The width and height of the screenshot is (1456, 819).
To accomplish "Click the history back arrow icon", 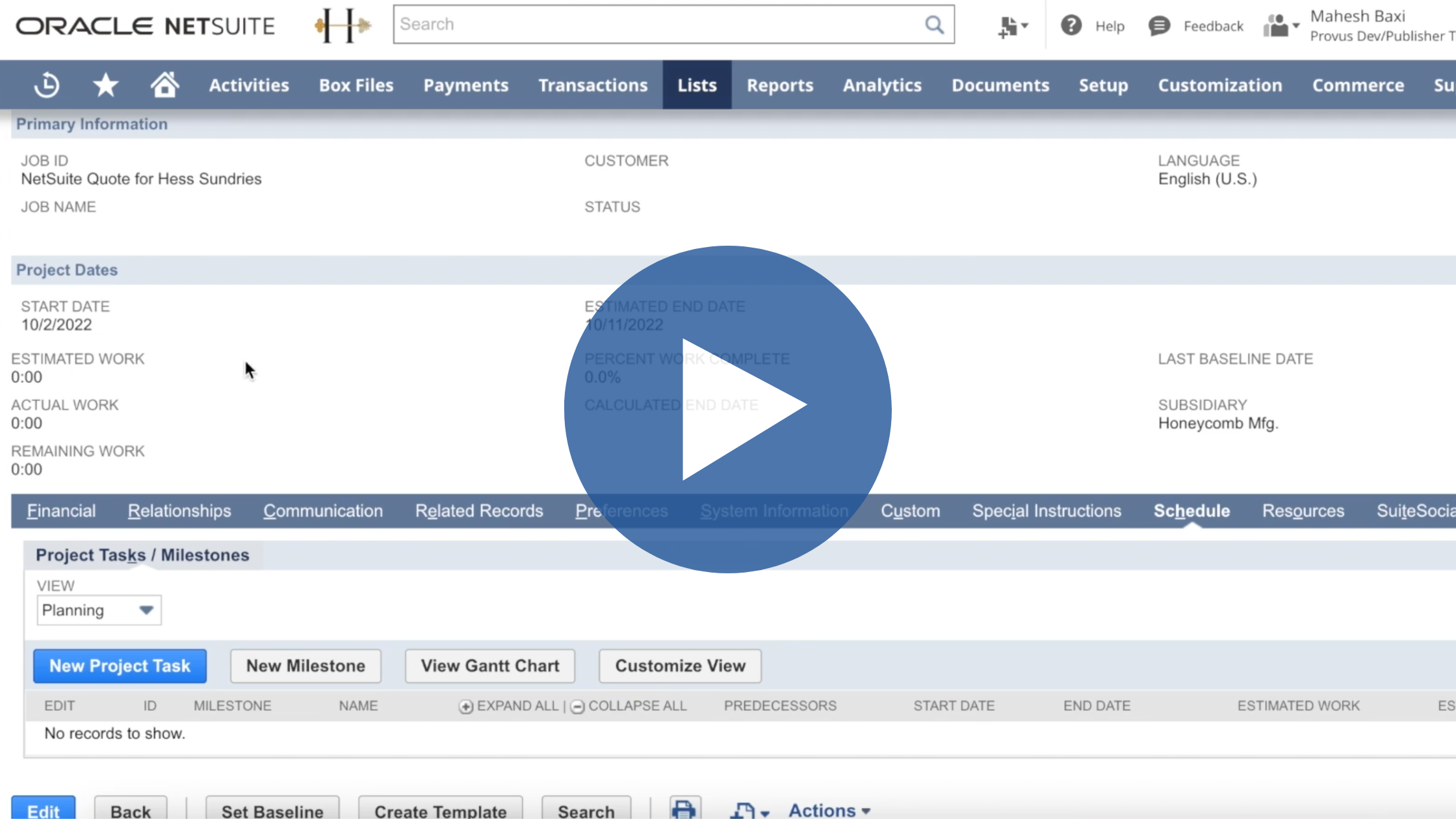I will coord(46,84).
